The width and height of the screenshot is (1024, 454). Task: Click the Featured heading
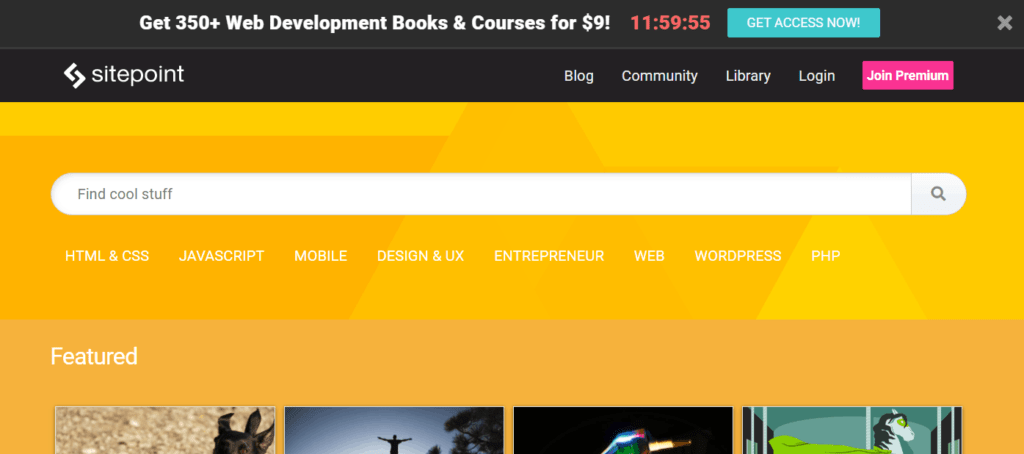tap(94, 356)
